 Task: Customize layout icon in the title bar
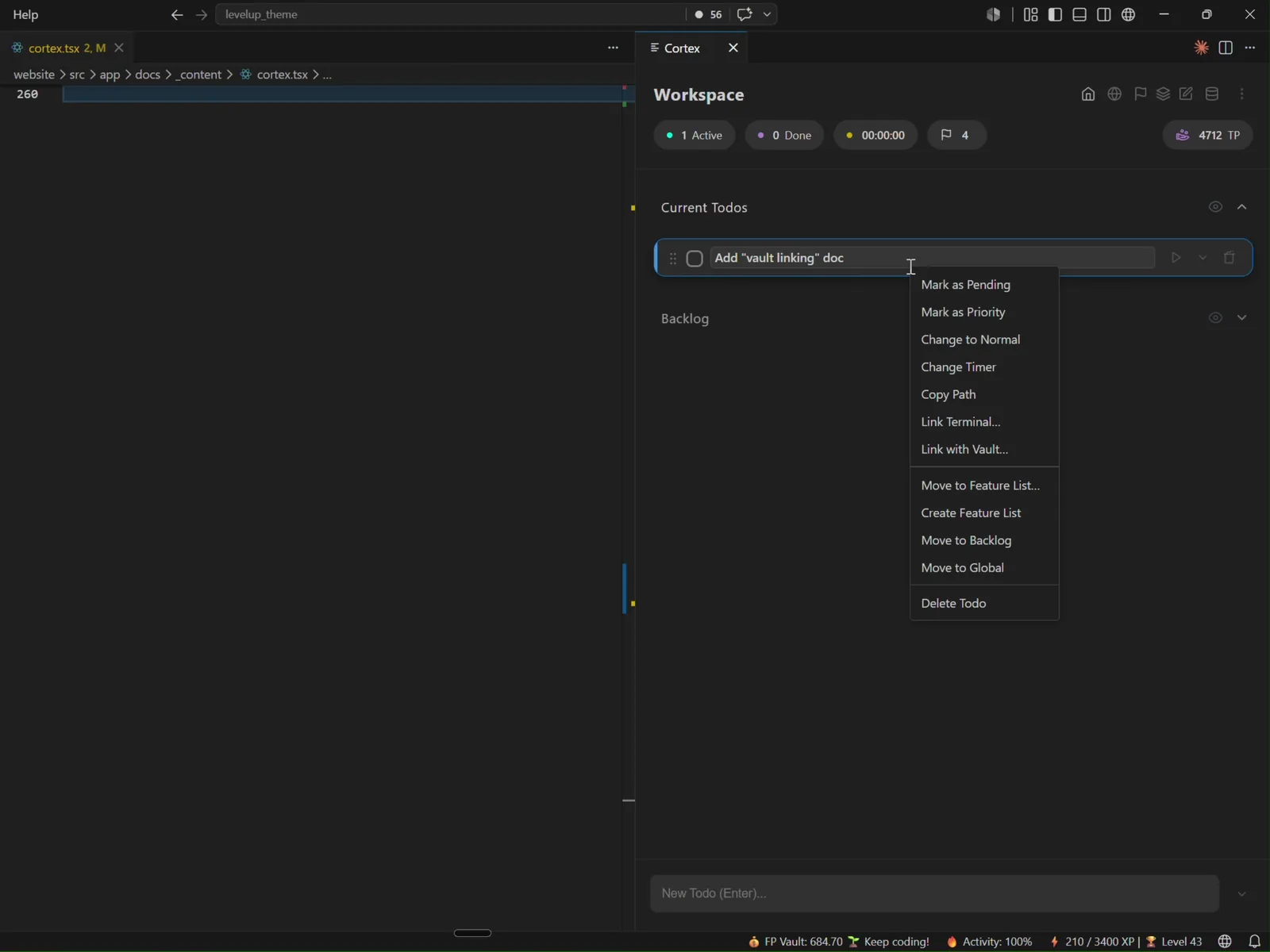(x=1030, y=14)
